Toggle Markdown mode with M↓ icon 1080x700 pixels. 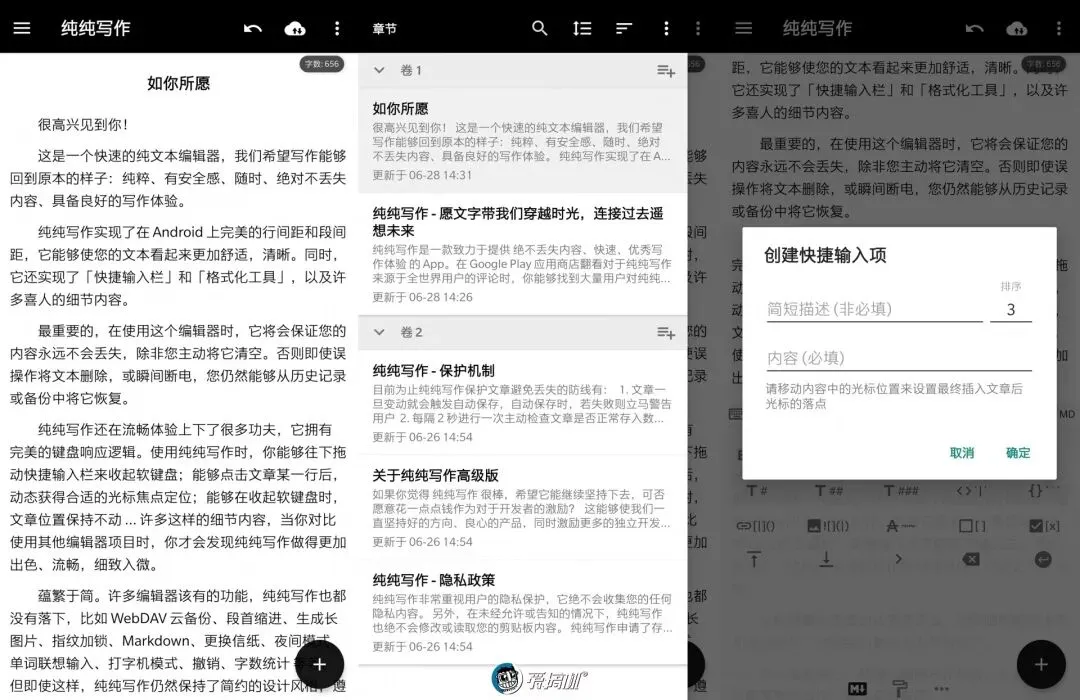point(858,688)
